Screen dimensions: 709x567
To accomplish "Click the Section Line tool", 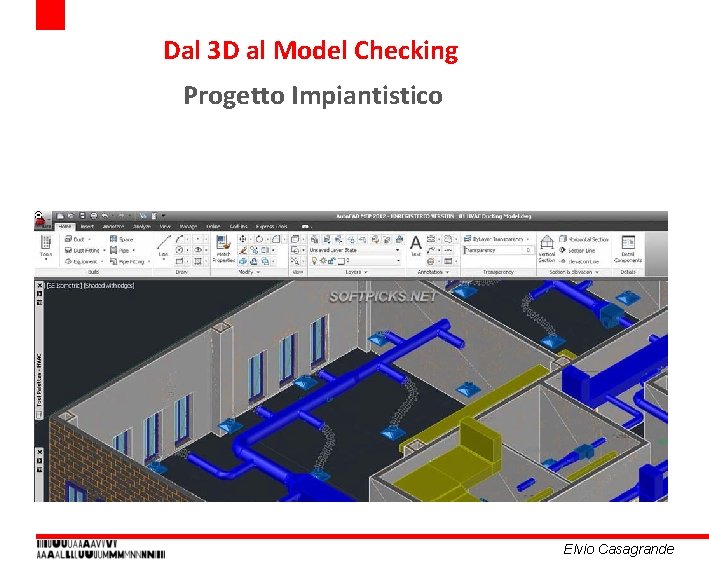I will point(577,250).
